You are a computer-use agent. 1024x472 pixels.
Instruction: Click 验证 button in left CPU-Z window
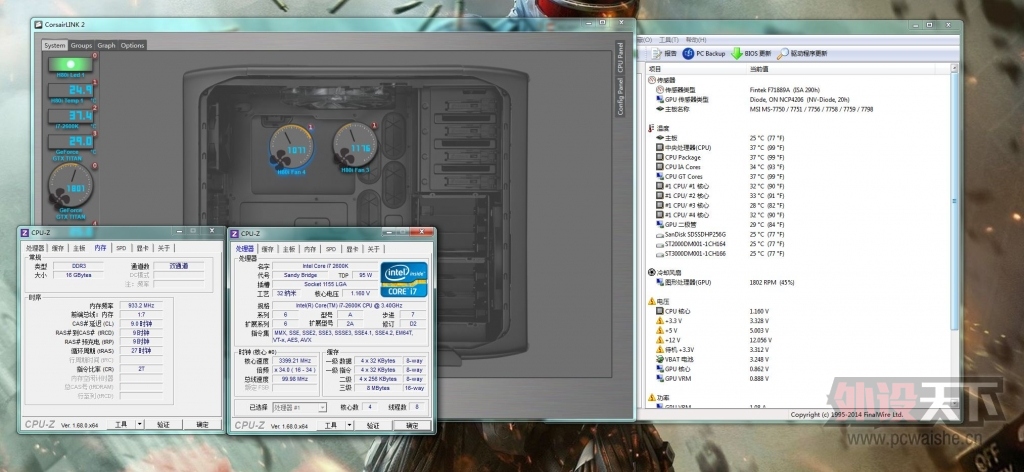tap(163, 424)
